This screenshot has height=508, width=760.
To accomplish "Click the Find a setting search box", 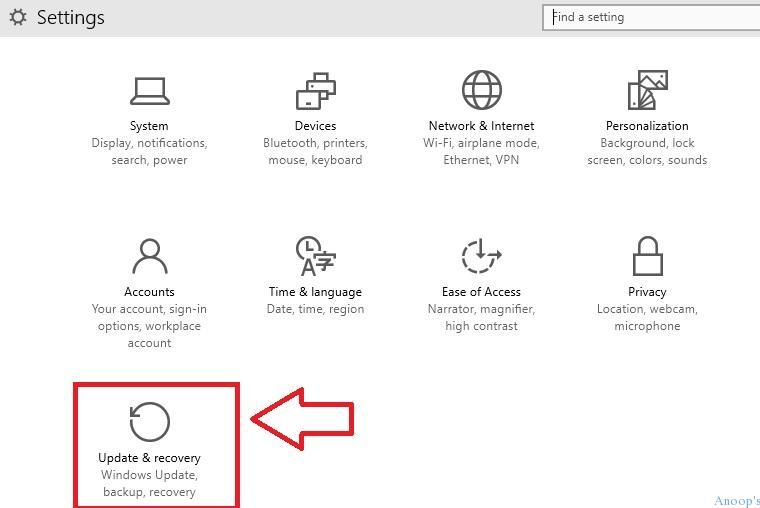I will click(651, 17).
